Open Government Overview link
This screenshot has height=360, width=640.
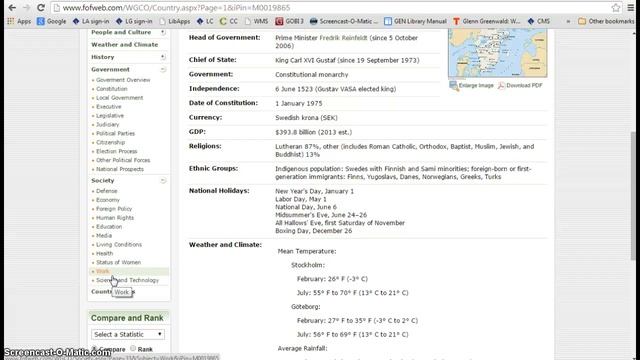[123, 80]
